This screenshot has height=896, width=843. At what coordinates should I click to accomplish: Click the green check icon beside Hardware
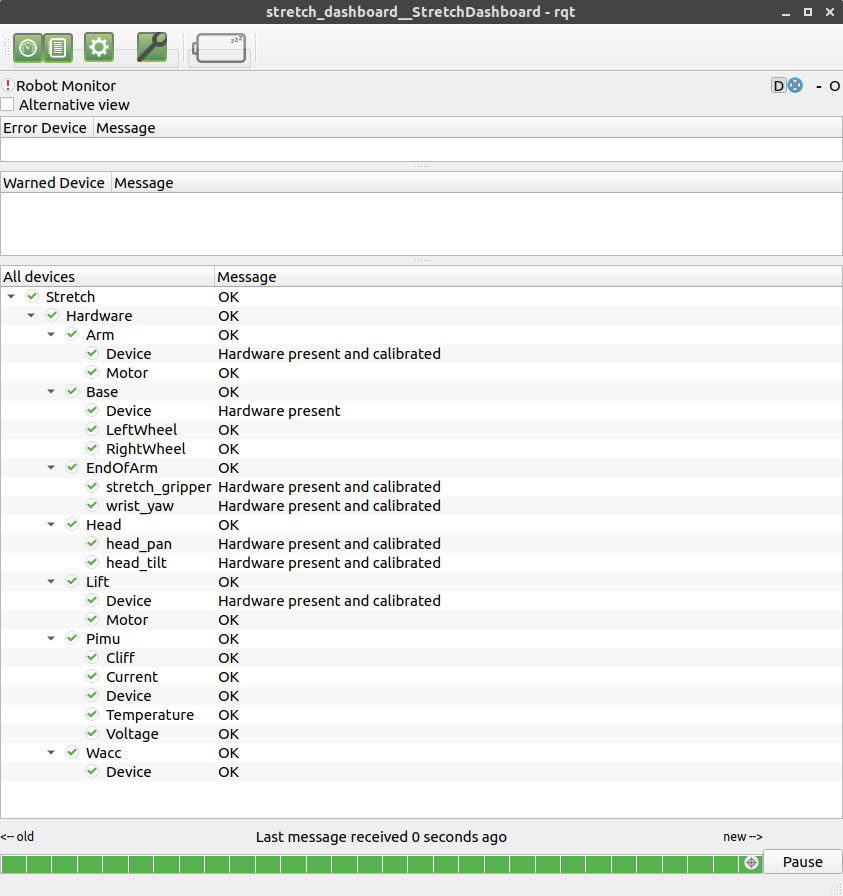point(52,315)
